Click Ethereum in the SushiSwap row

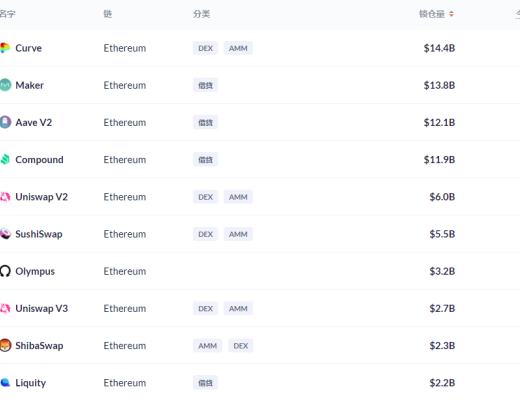pos(125,234)
